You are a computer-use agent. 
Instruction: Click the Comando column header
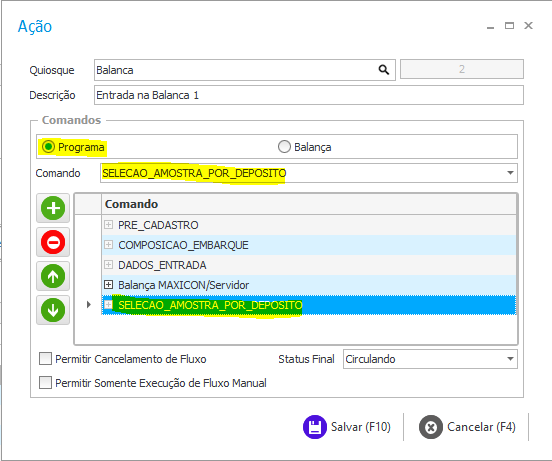(309, 204)
